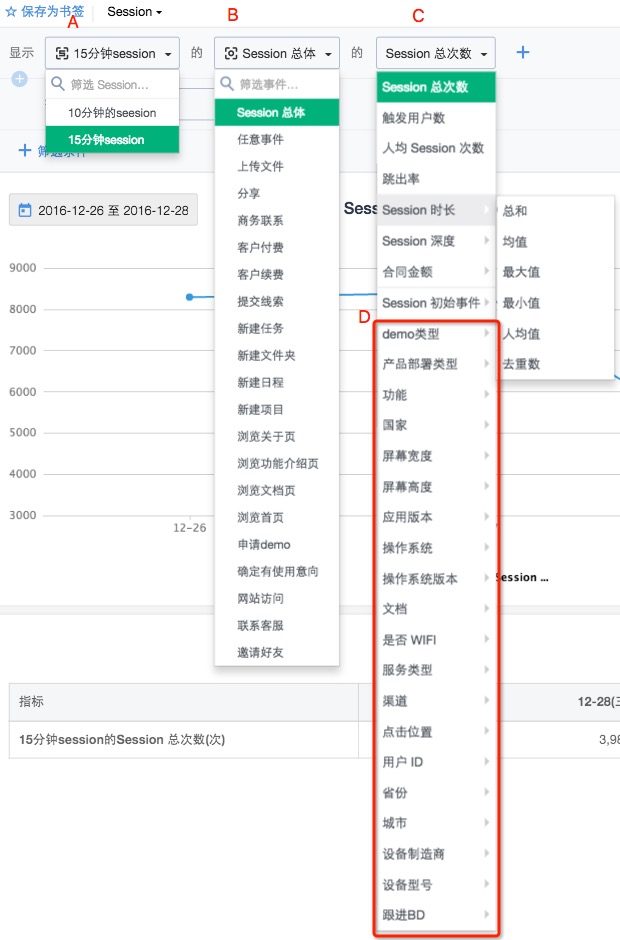Expand the 合同金额 submenu
Image resolution: width=620 pixels, height=940 pixels.
point(436,272)
